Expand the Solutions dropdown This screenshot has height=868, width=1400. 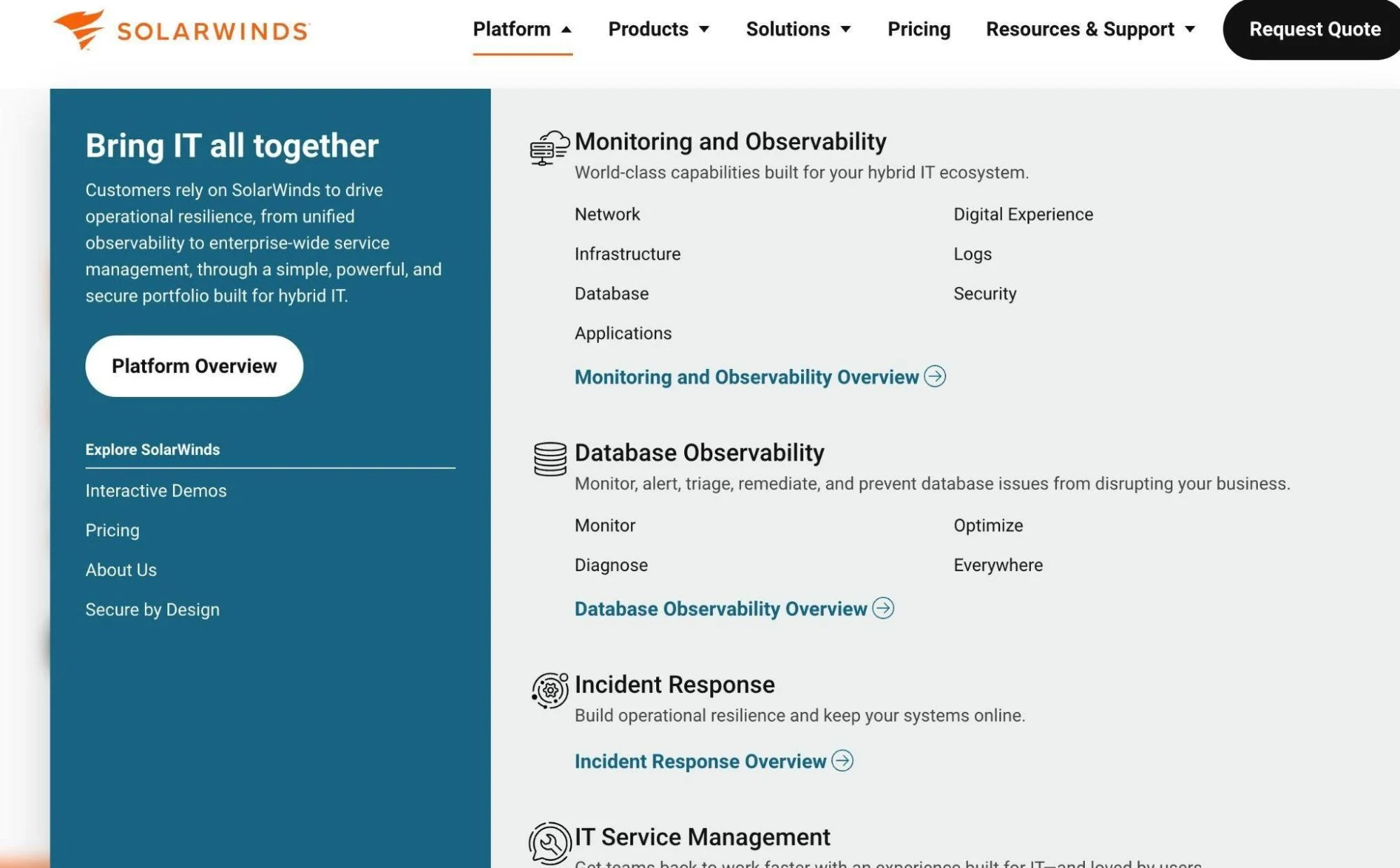[798, 29]
